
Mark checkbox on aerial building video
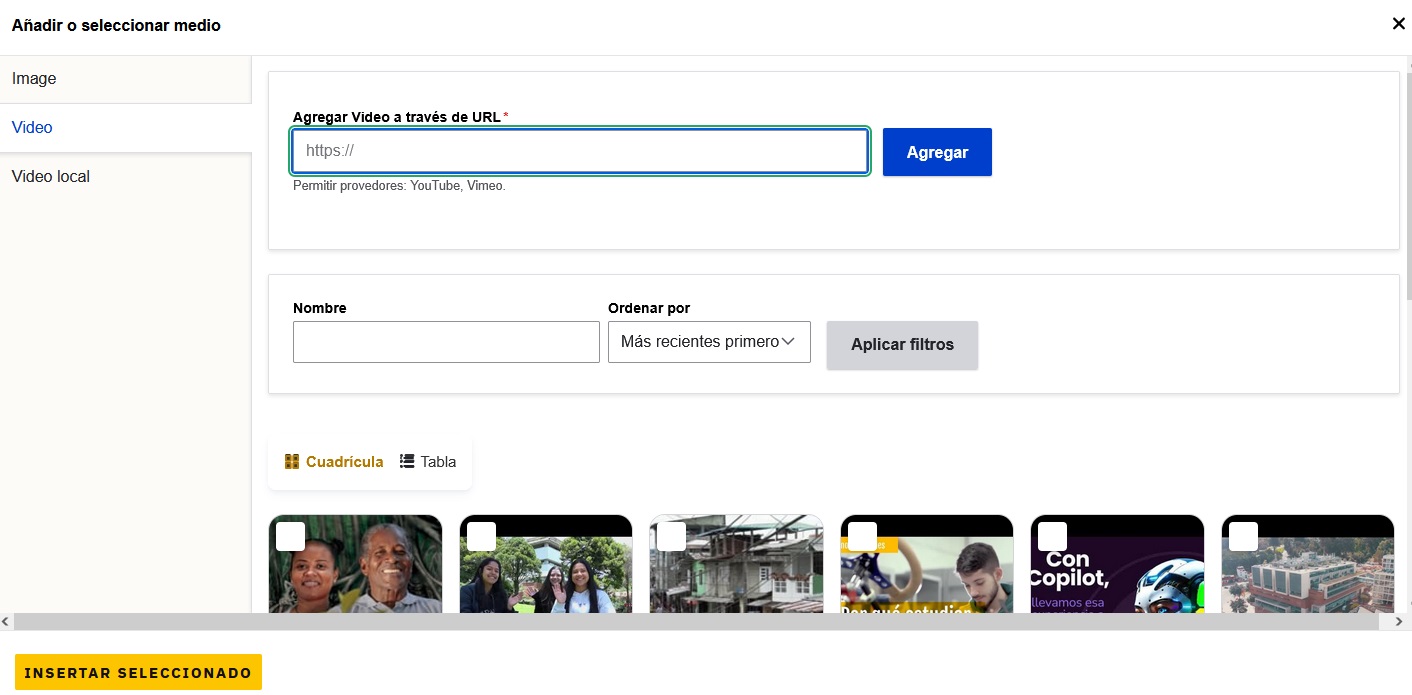[1243, 537]
